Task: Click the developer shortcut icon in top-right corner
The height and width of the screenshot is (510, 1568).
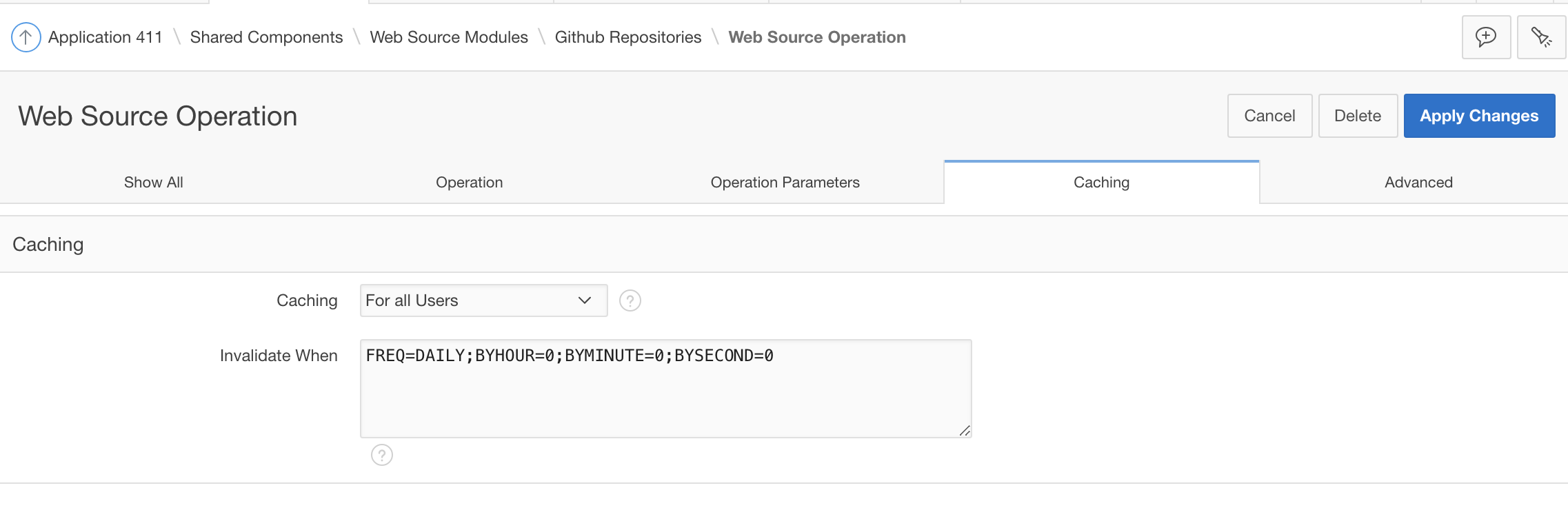Action: [1541, 37]
